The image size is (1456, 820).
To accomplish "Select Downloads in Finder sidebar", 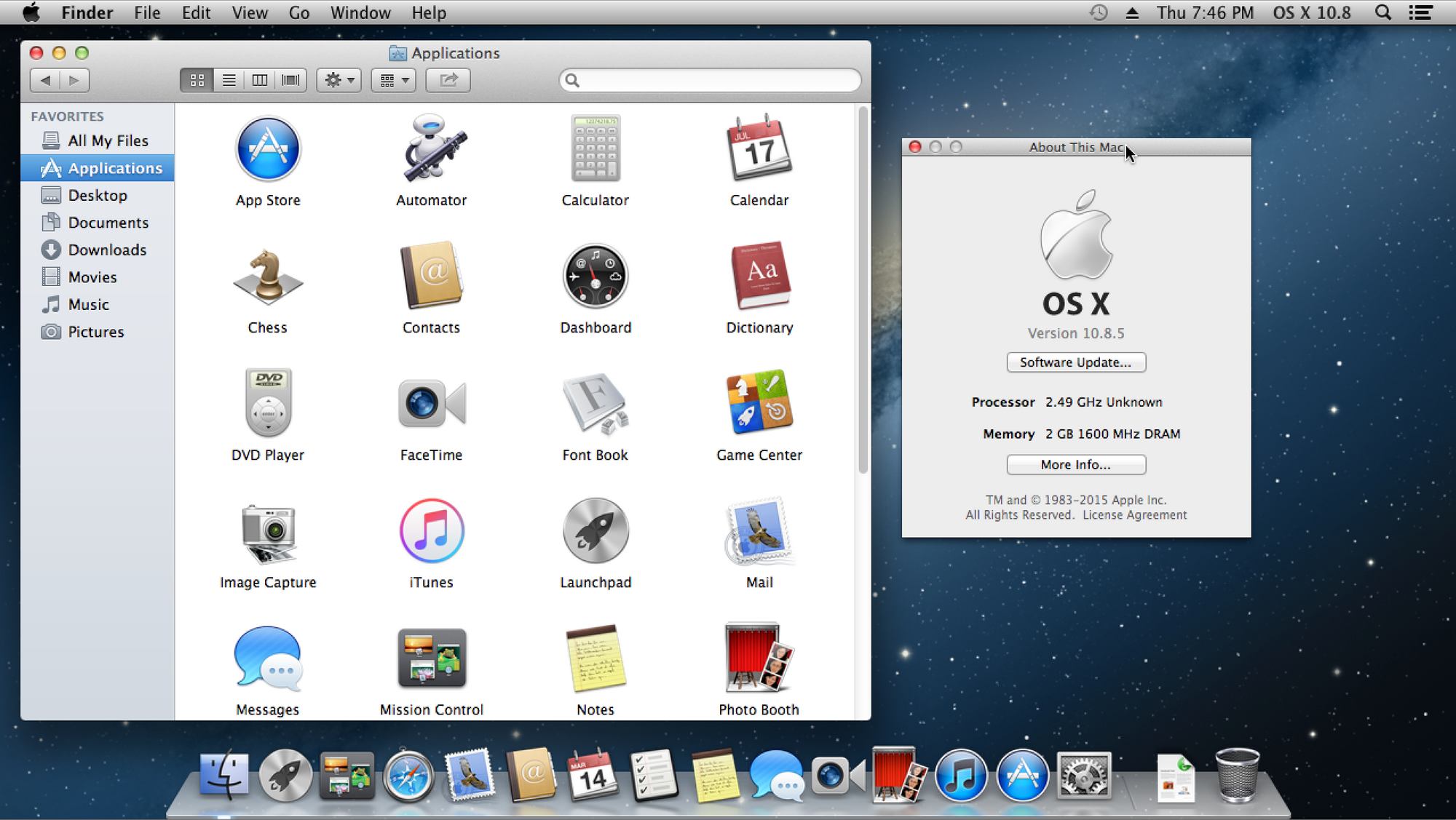I will pyautogui.click(x=108, y=250).
